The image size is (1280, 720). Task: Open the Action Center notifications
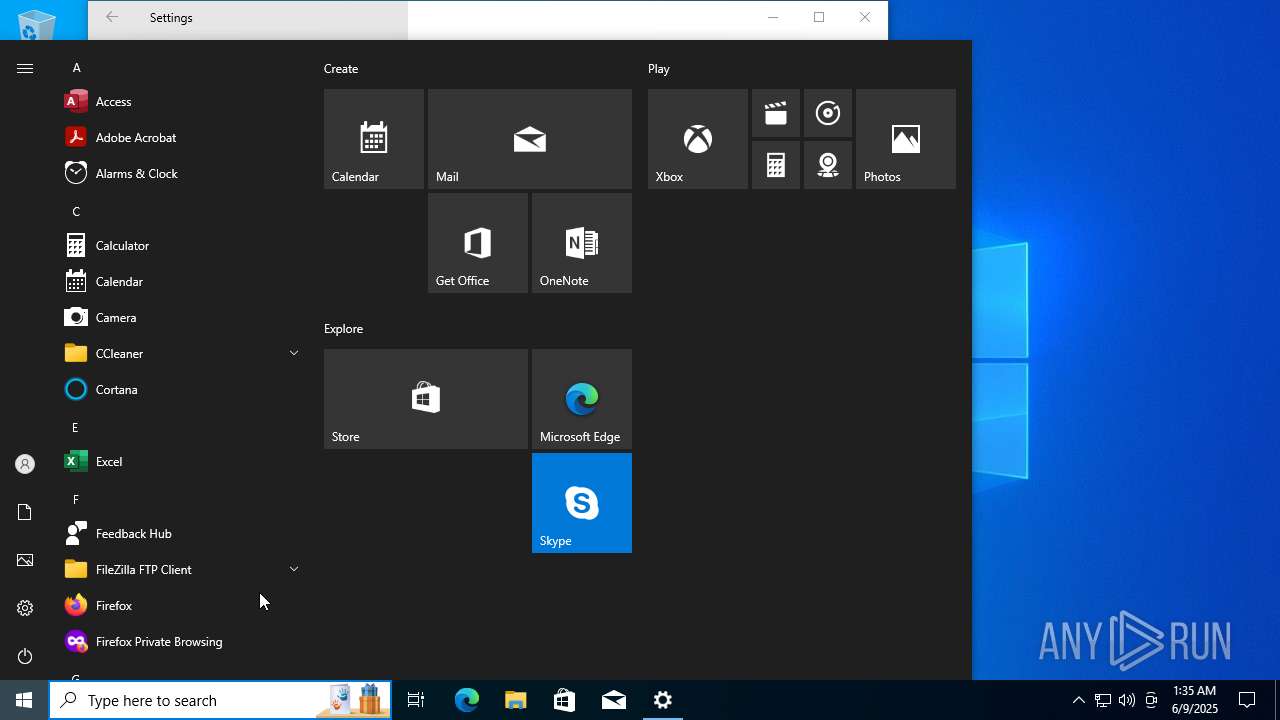1247,700
